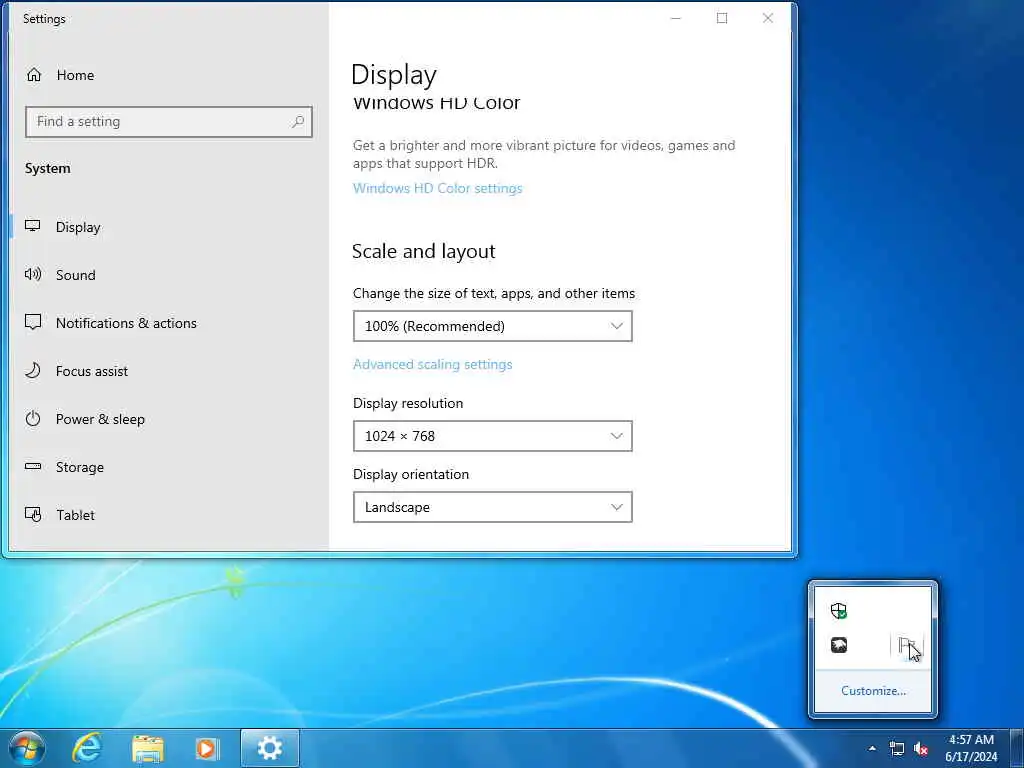The height and width of the screenshot is (768, 1024).
Task: Open the Landscape display orientation dropdown
Action: pyautogui.click(x=492, y=507)
